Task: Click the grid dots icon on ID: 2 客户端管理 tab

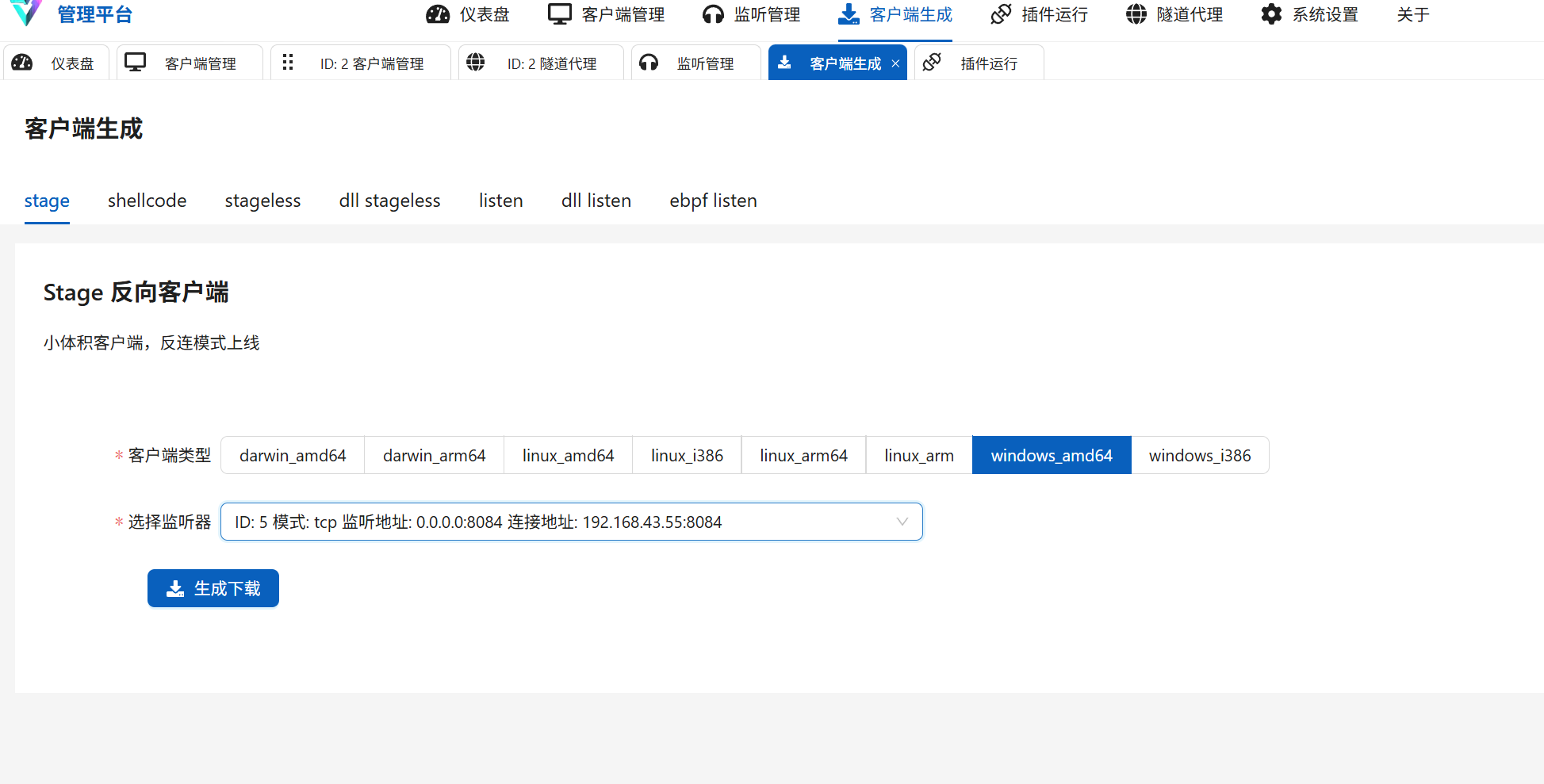Action: (x=288, y=62)
